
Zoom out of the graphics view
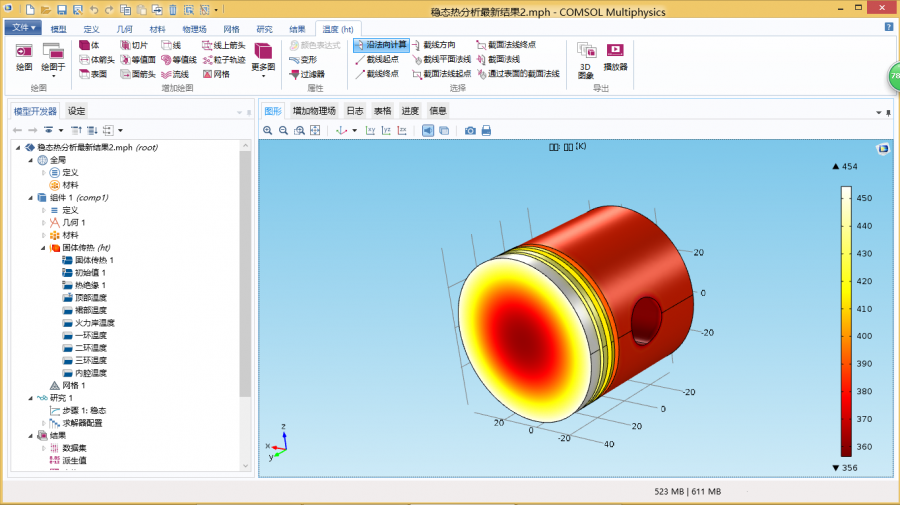[284, 131]
